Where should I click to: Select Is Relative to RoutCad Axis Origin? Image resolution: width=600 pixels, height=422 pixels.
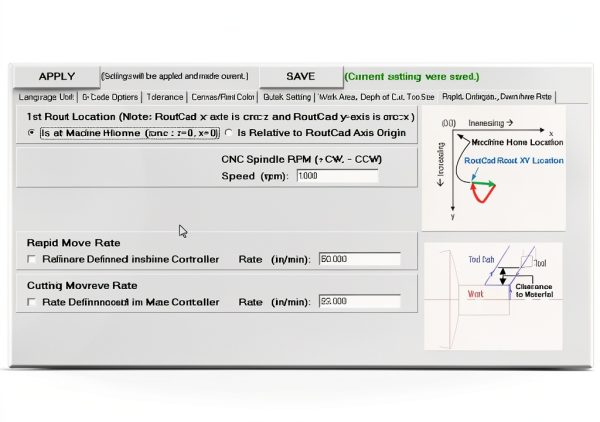tap(228, 133)
